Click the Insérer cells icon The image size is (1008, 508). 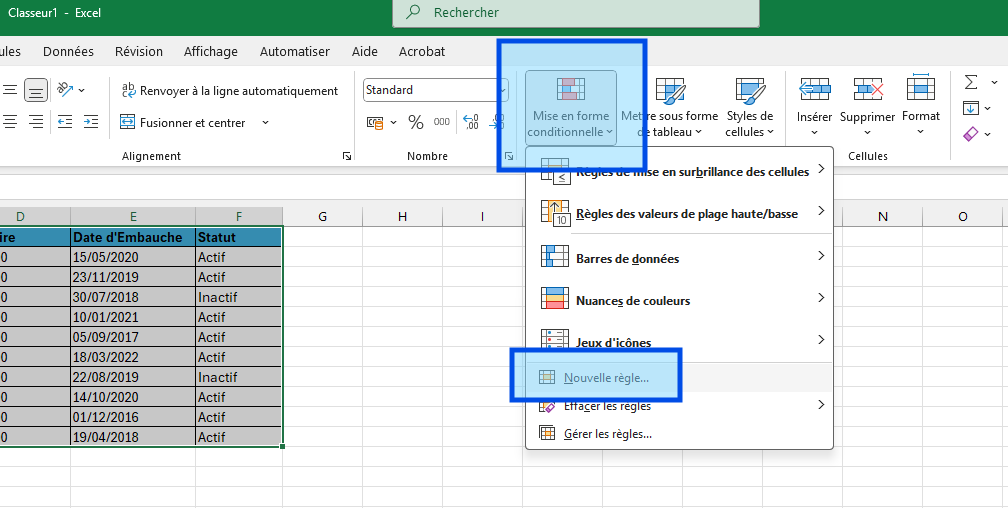click(x=814, y=89)
